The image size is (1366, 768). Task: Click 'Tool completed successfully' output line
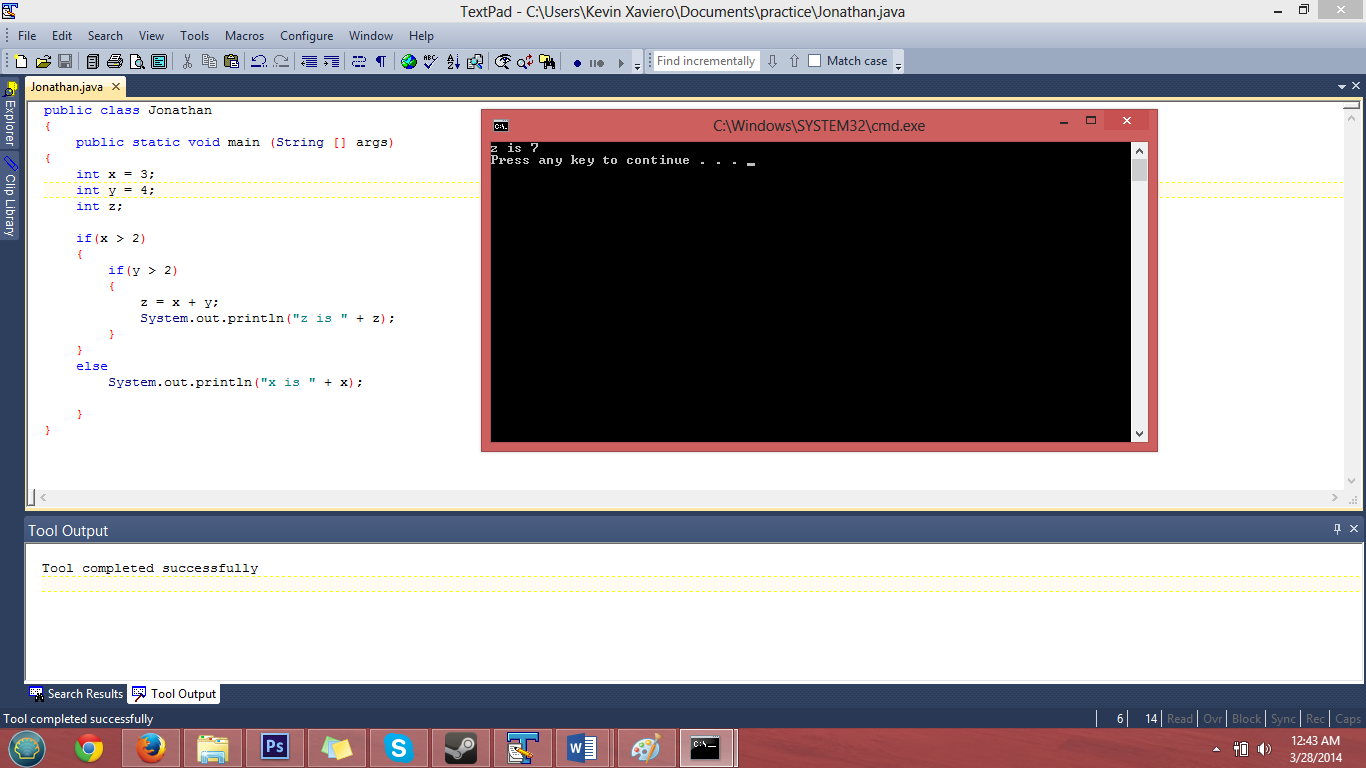point(150,568)
